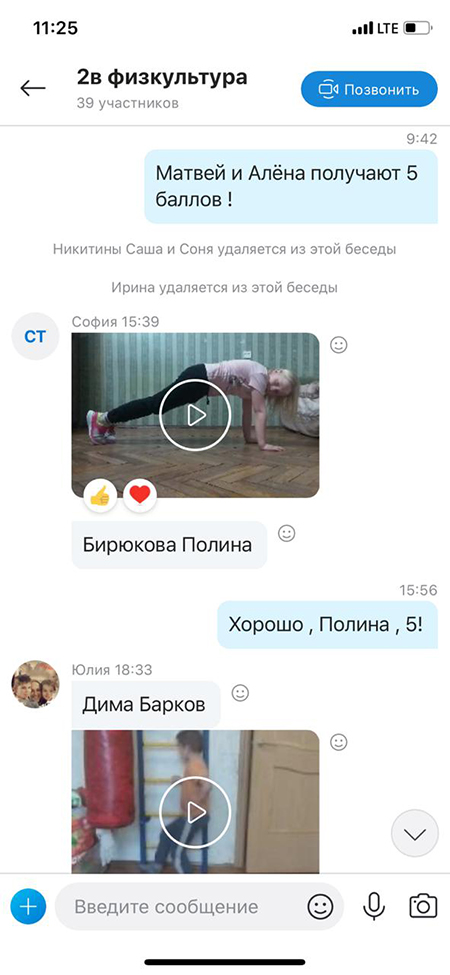Tap the back arrow in the header

(x=33, y=88)
